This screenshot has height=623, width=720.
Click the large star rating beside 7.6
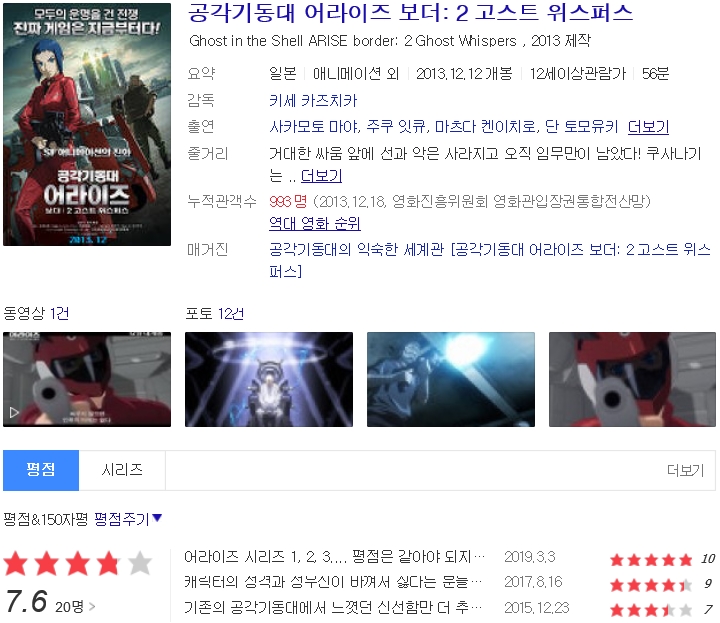78,564
